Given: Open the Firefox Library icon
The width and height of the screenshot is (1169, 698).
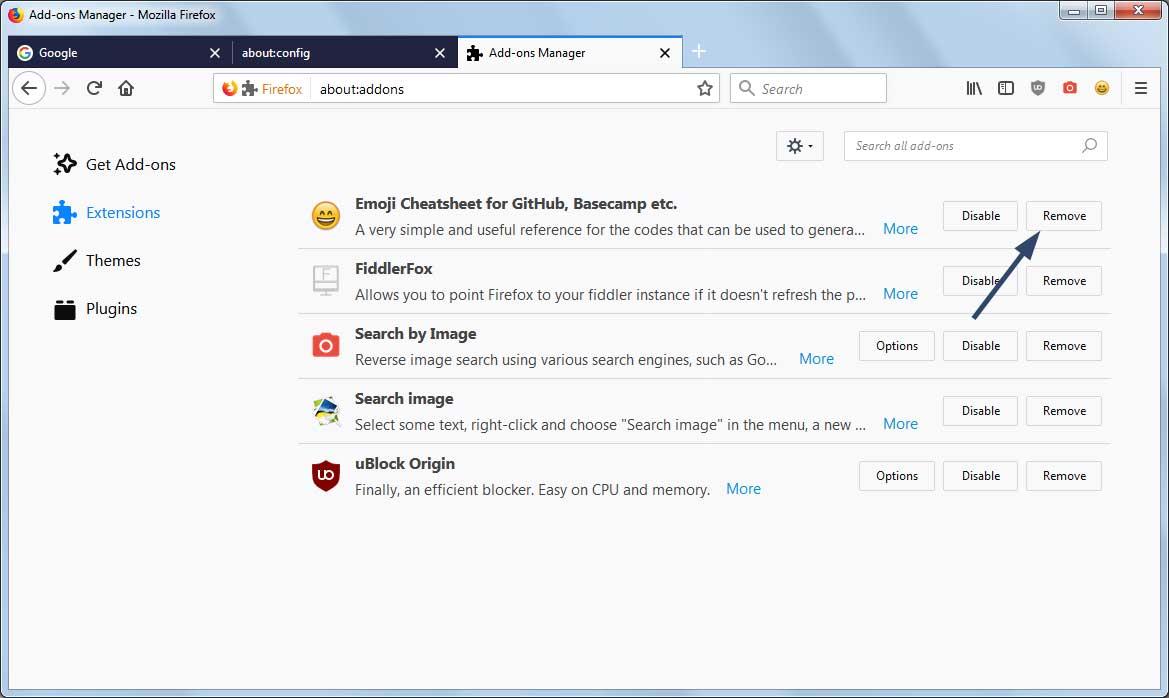Looking at the screenshot, I should [x=973, y=88].
